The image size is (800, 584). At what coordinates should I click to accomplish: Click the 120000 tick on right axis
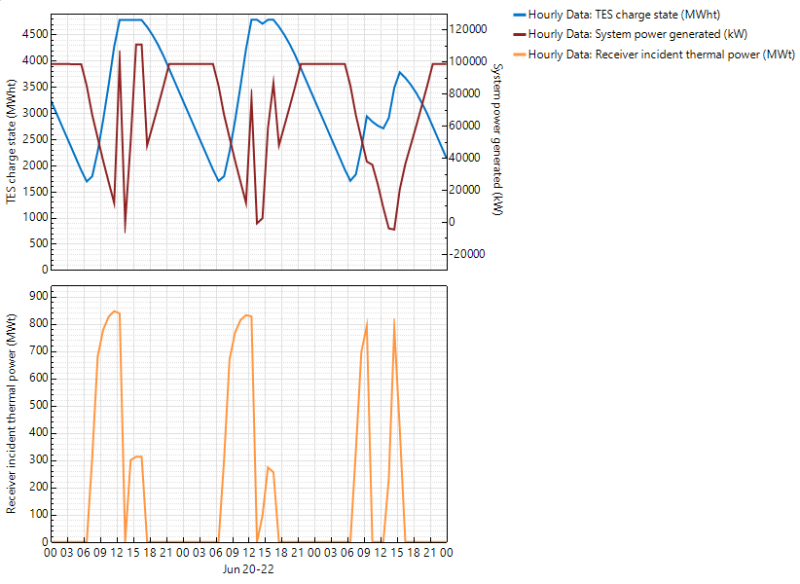click(468, 29)
